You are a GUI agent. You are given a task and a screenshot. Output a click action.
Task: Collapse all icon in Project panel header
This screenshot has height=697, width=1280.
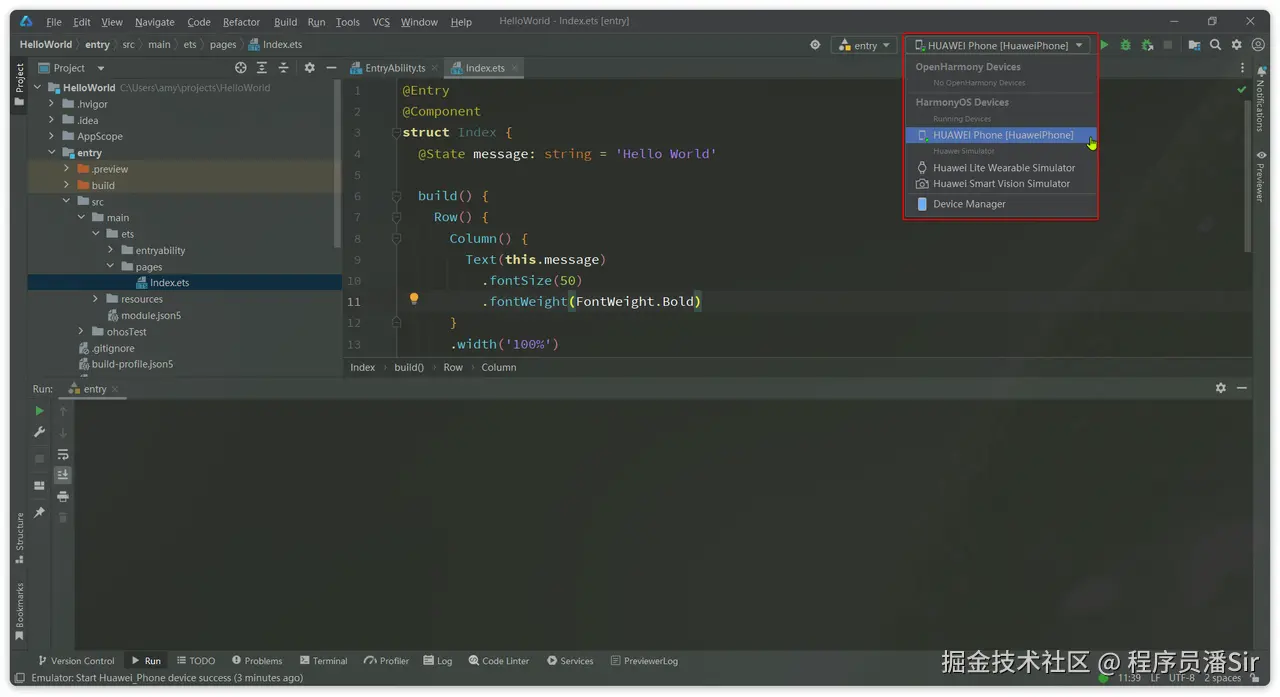pos(283,68)
